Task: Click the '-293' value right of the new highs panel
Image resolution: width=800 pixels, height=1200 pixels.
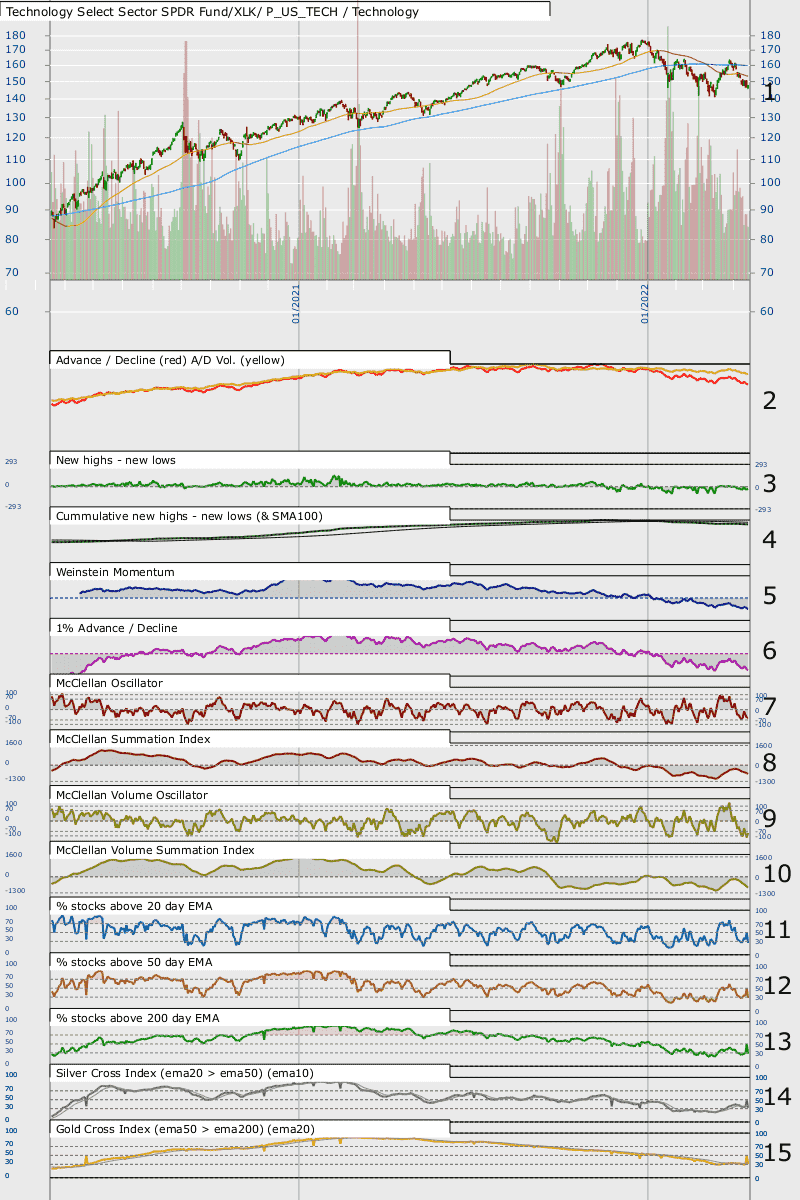Action: (761, 509)
